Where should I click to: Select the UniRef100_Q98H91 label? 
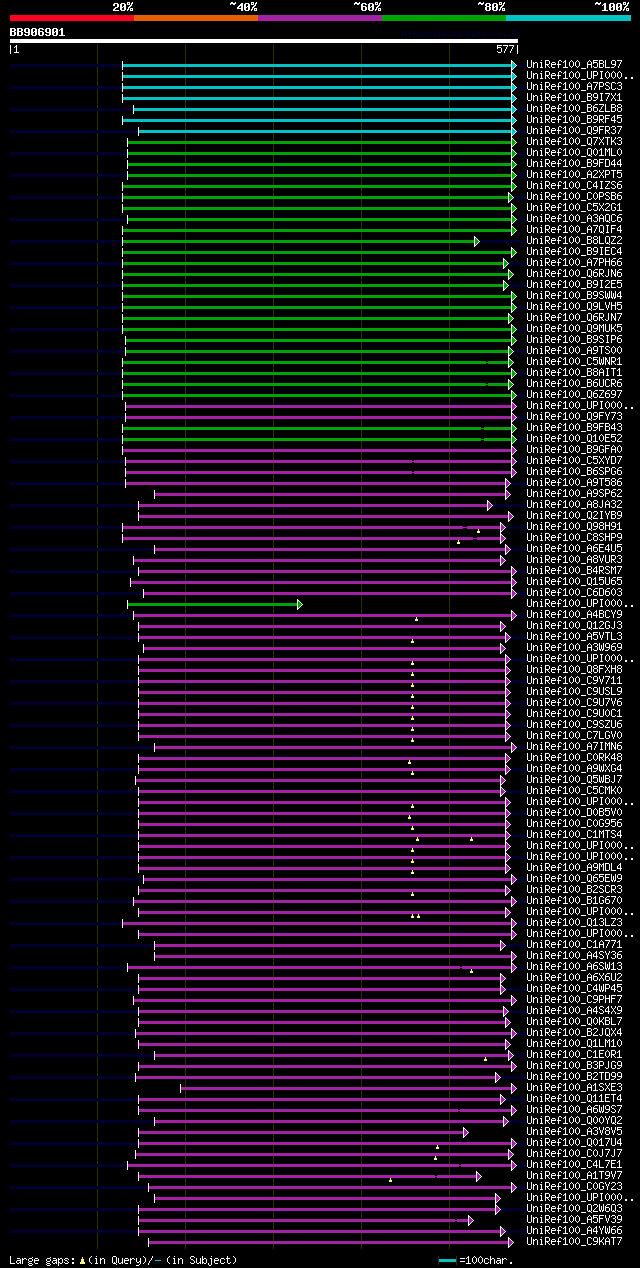click(x=574, y=527)
